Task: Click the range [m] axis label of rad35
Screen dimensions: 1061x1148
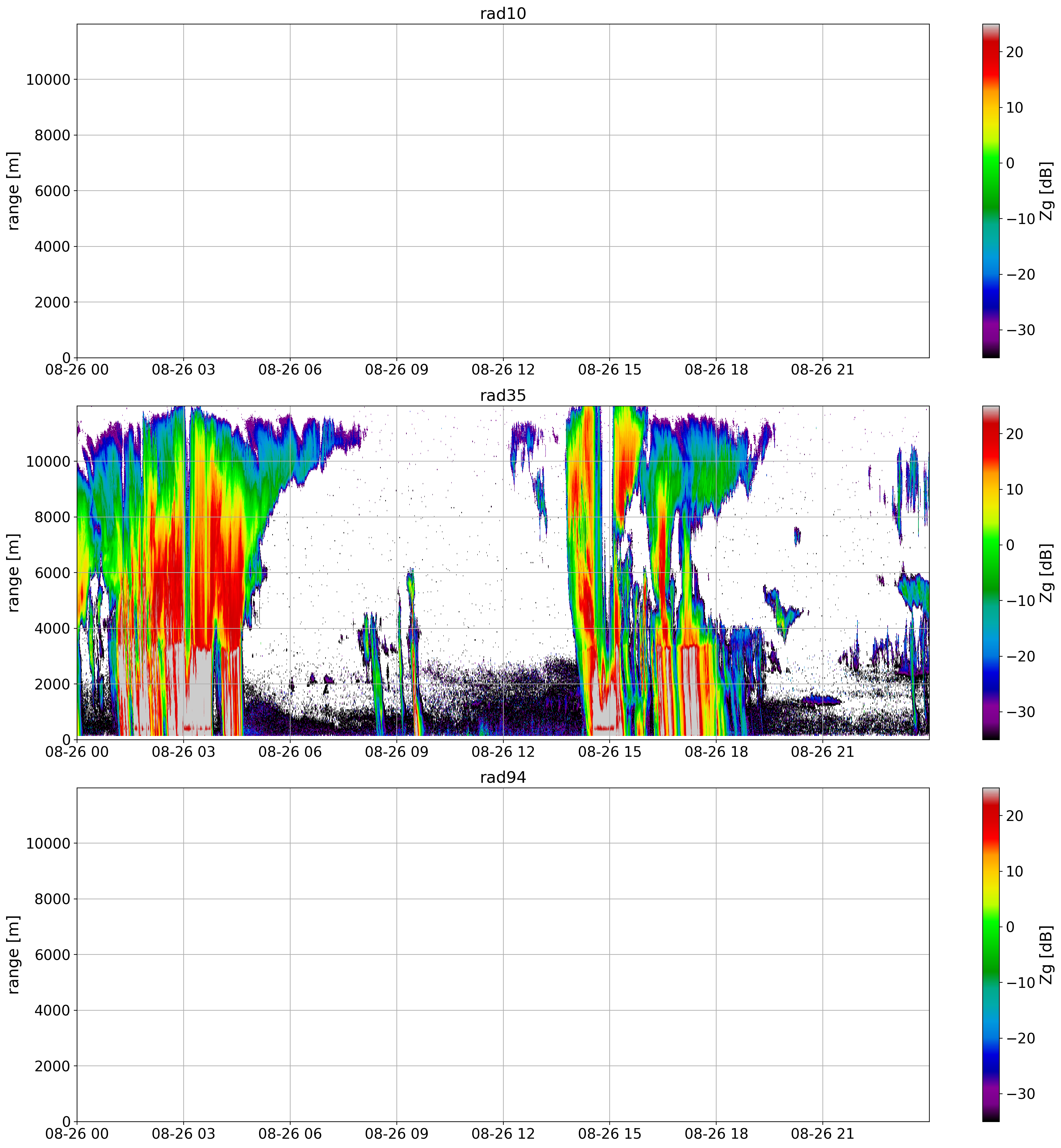Action: (x=13, y=573)
